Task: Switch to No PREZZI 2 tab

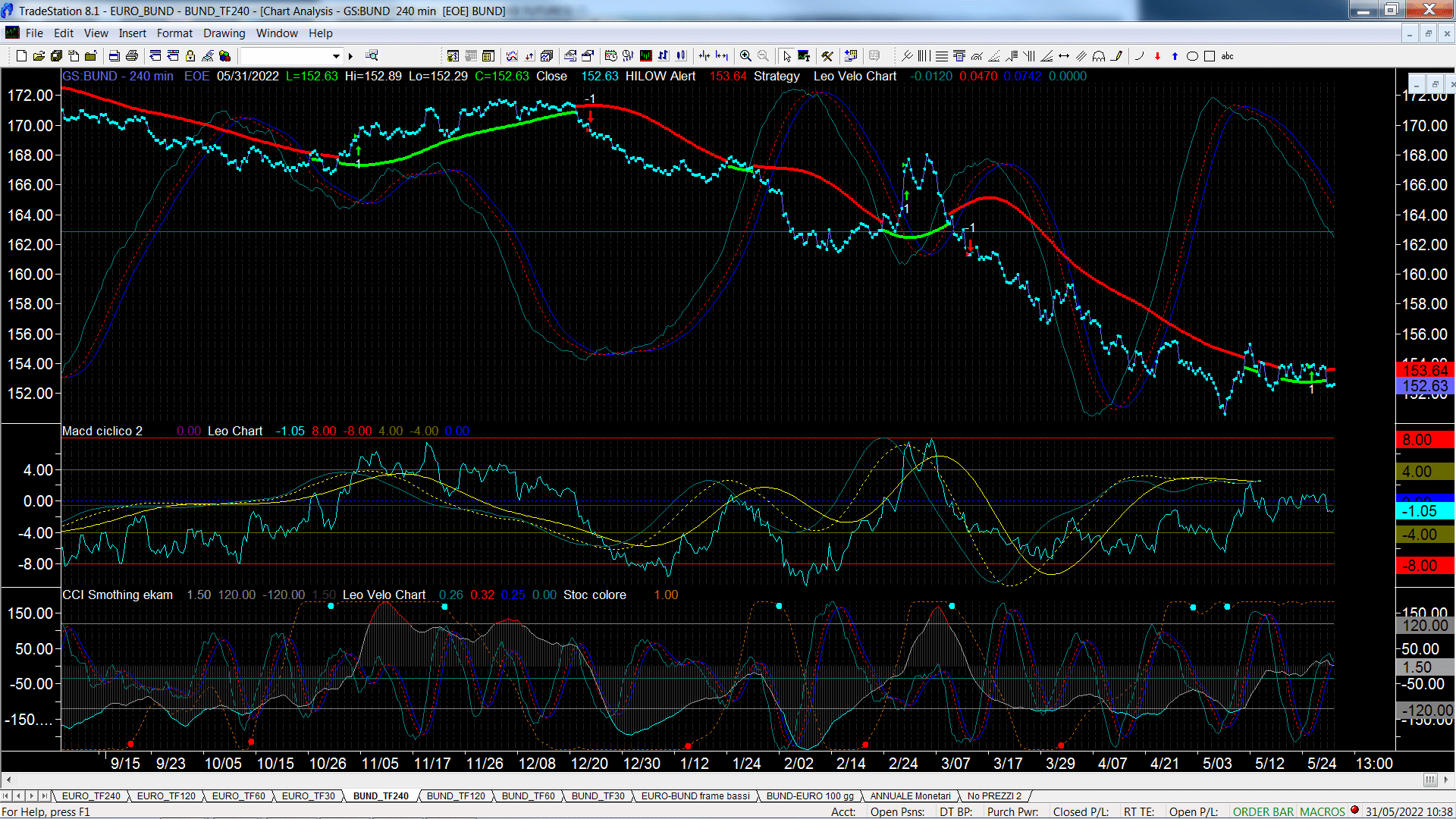Action: pyautogui.click(x=994, y=796)
